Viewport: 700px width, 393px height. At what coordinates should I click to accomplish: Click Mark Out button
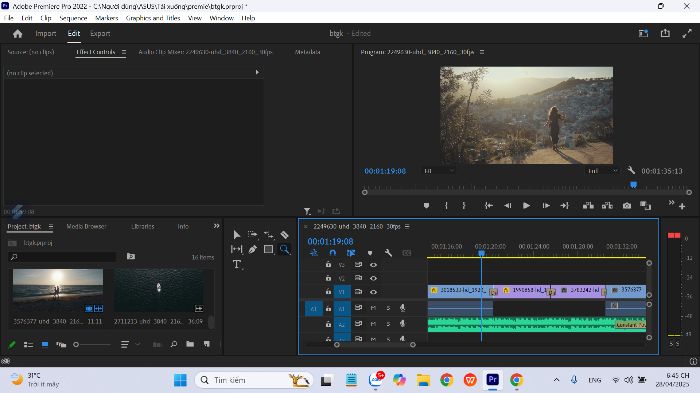point(464,205)
